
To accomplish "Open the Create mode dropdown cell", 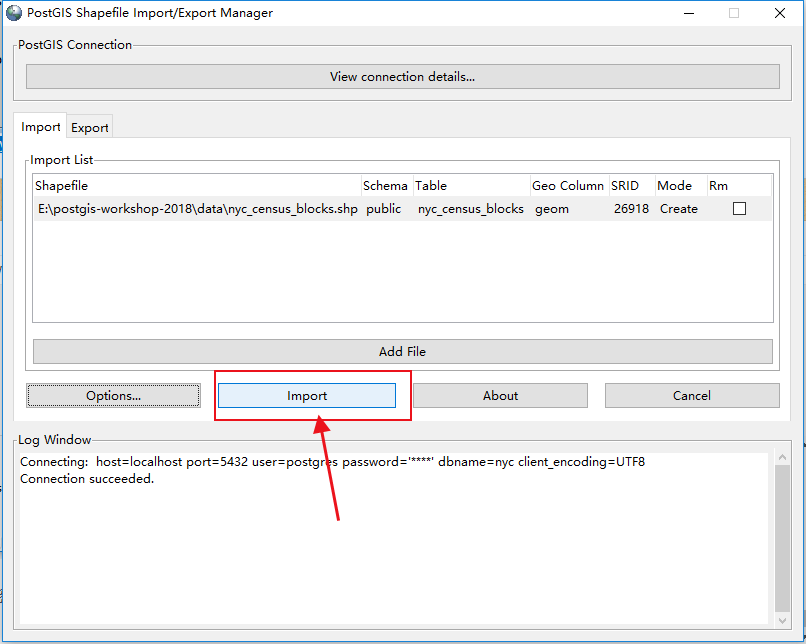I will click(679, 209).
